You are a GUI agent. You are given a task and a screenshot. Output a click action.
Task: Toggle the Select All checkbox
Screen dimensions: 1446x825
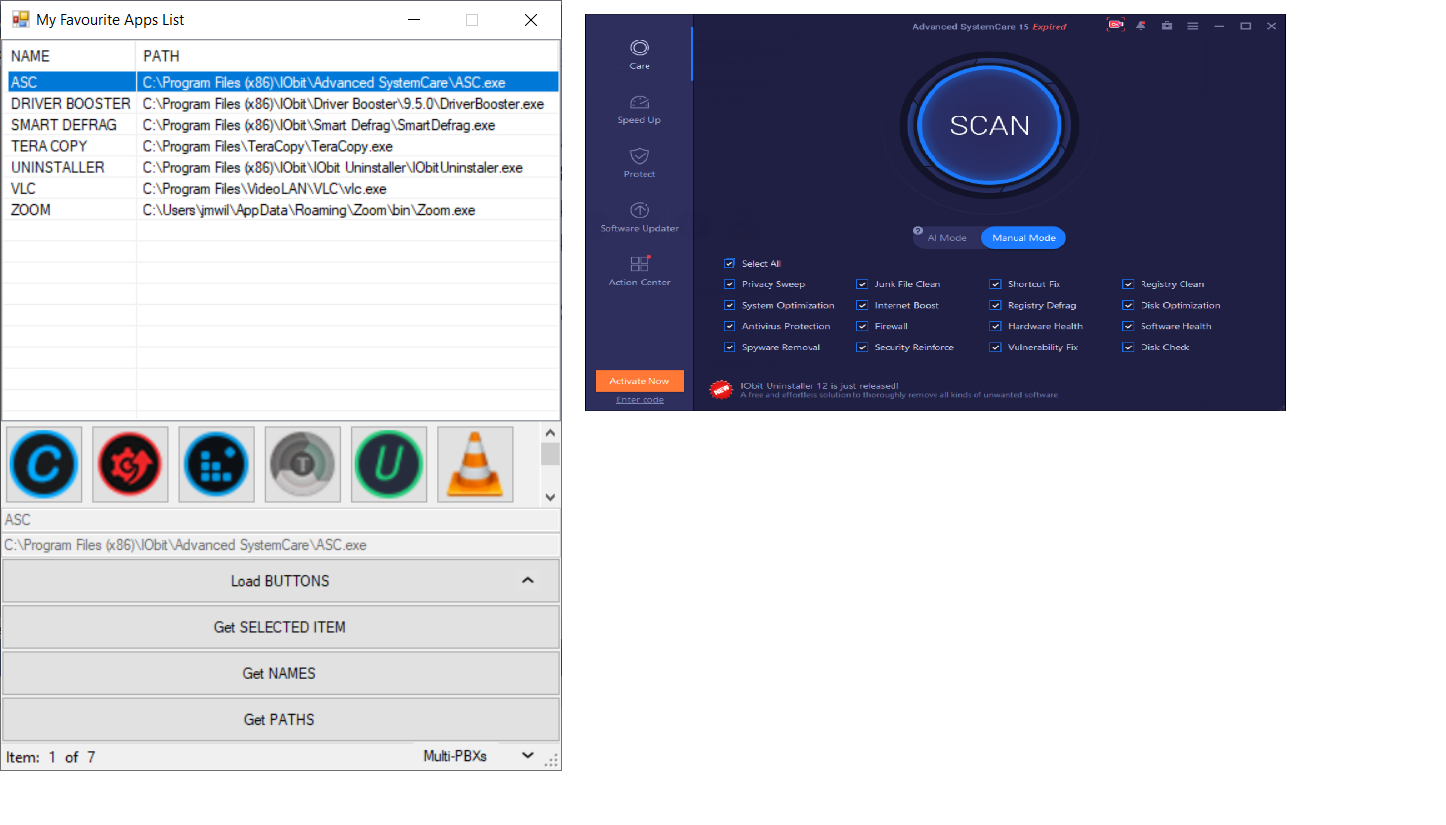729,264
